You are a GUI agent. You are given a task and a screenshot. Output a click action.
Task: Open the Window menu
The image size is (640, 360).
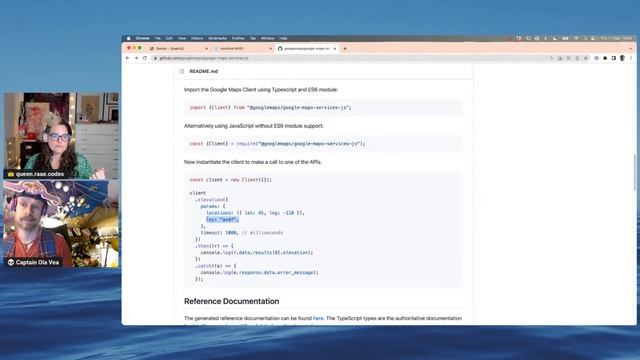[268, 38]
